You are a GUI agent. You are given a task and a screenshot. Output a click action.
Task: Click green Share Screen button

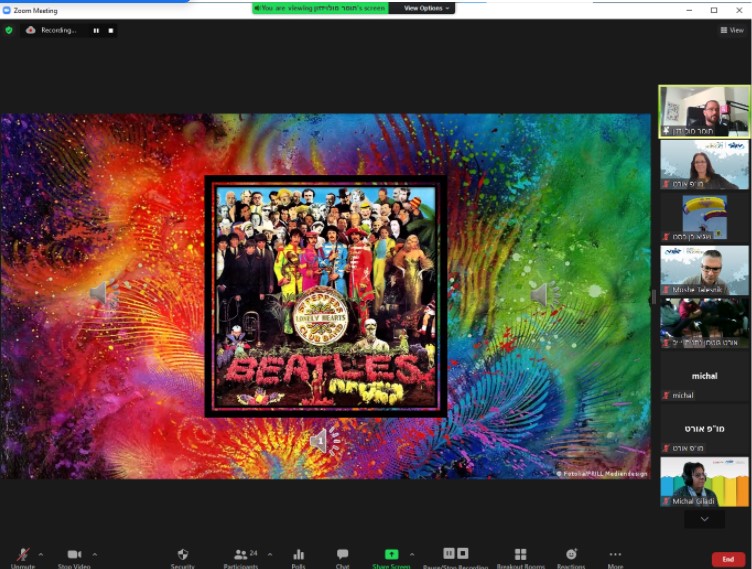[x=391, y=557]
